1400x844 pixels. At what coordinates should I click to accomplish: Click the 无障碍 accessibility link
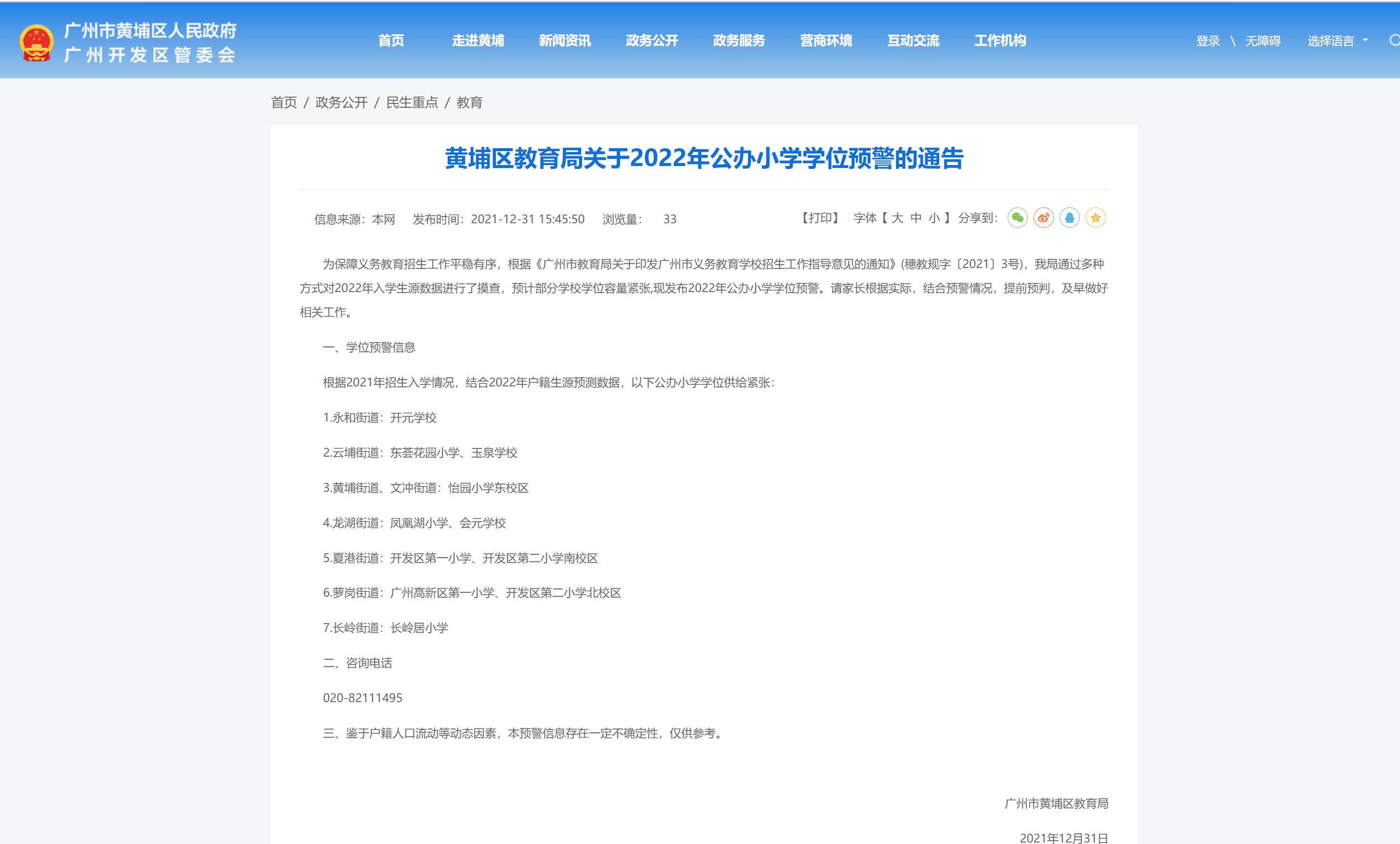(1263, 41)
